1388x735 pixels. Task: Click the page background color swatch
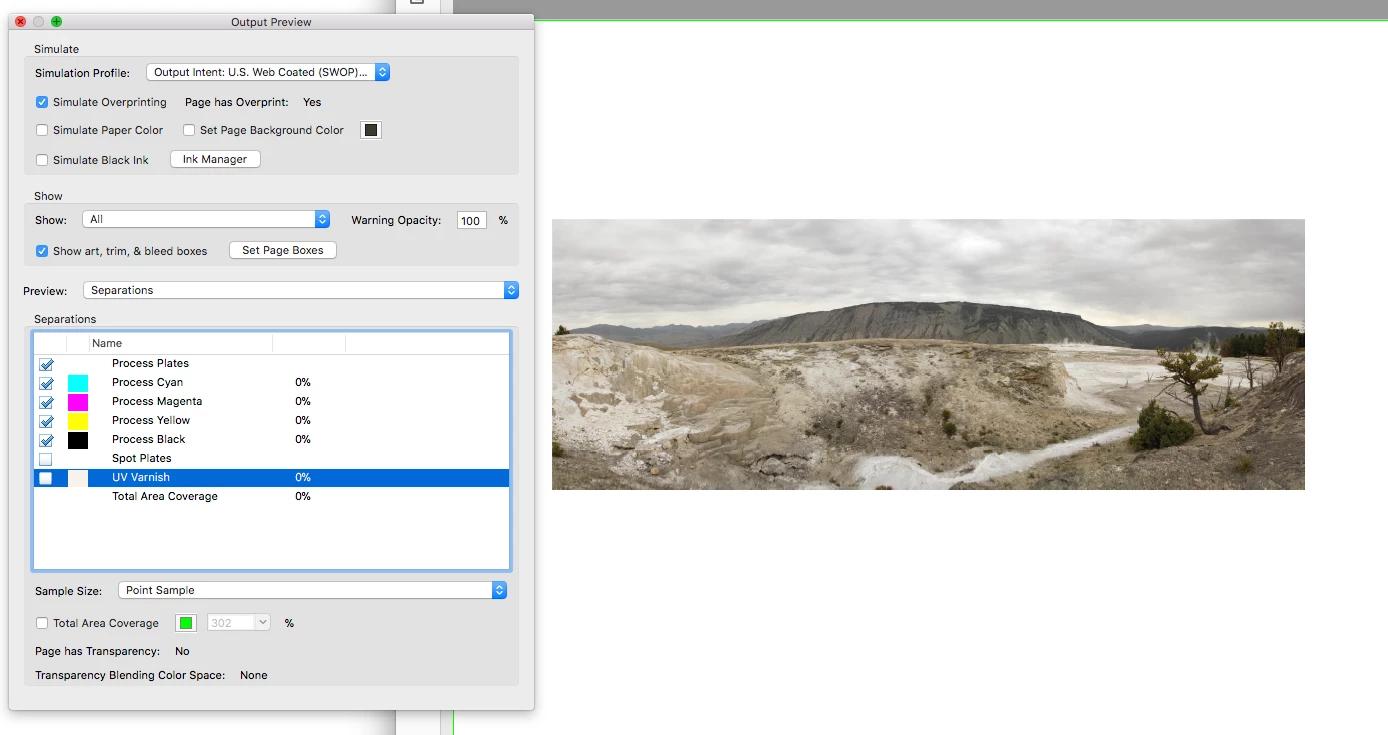[371, 130]
